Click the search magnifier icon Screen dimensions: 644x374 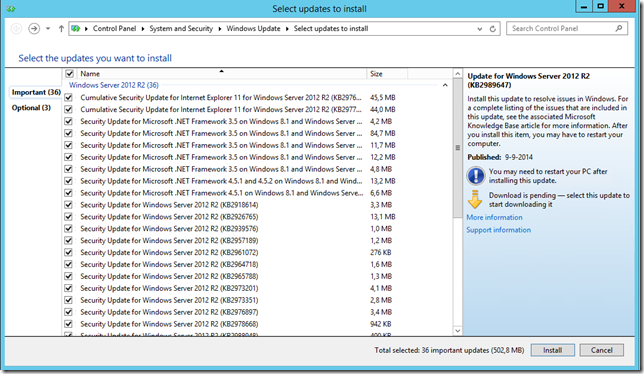pos(619,28)
